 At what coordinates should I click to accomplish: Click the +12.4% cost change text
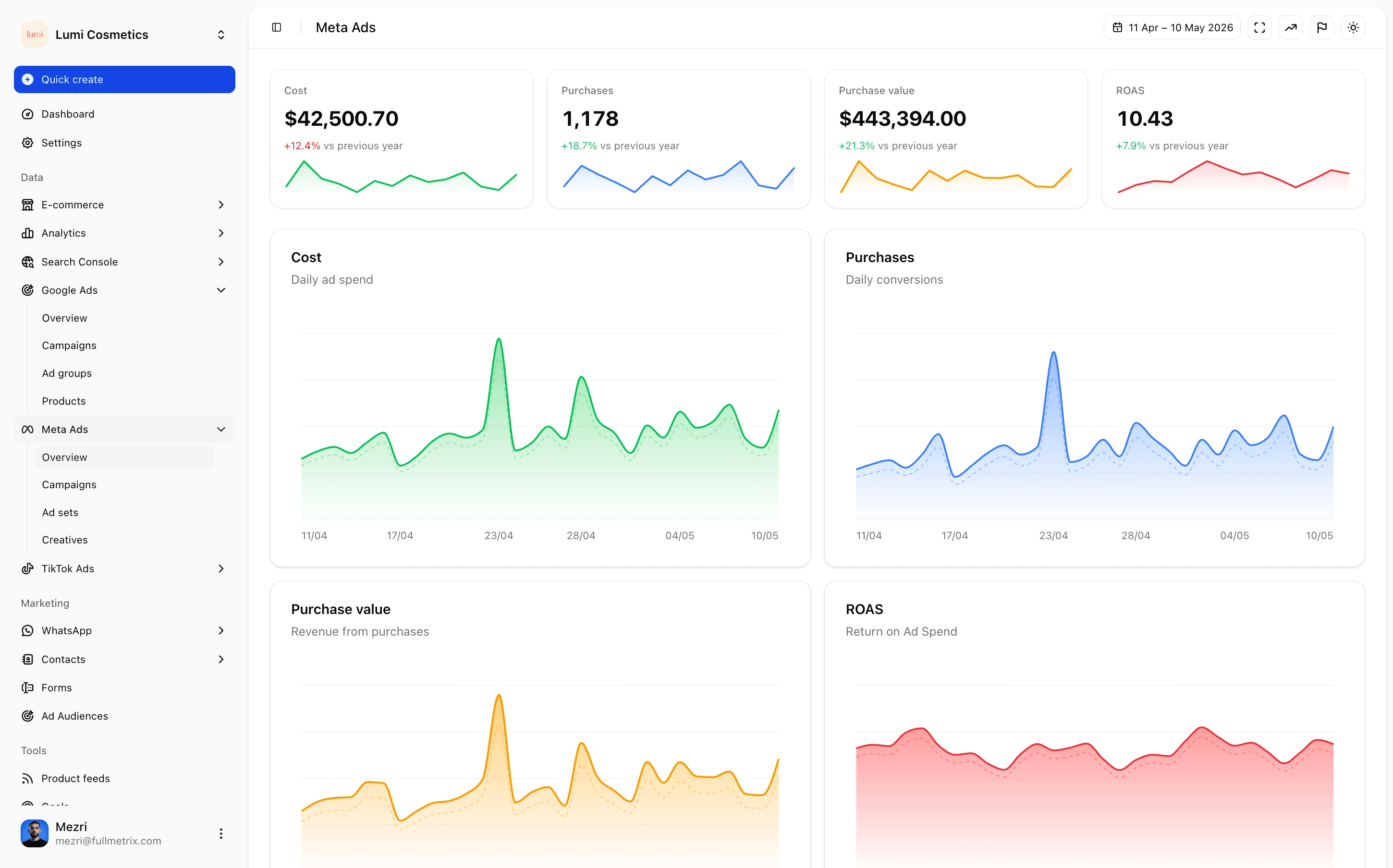302,146
